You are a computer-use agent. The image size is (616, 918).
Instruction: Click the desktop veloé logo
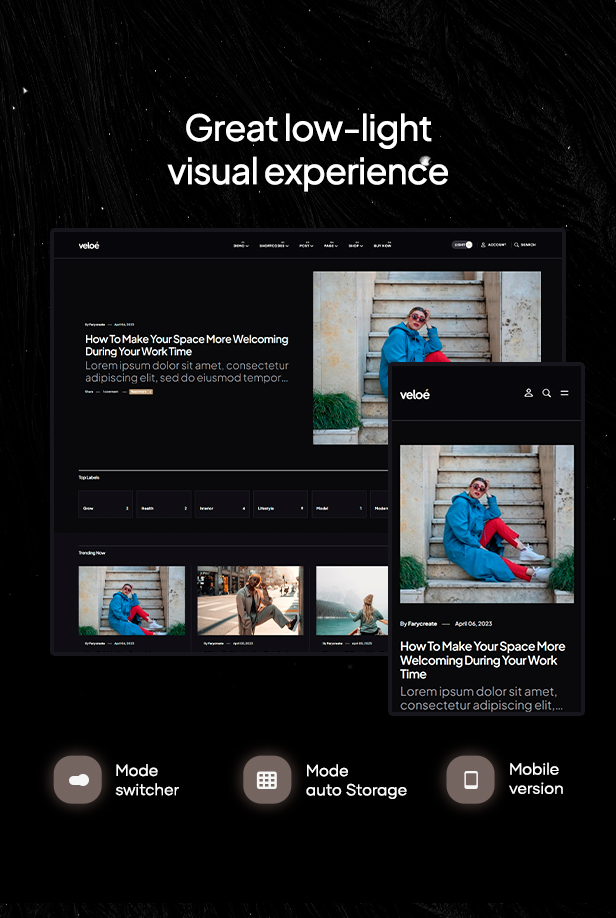(x=89, y=245)
